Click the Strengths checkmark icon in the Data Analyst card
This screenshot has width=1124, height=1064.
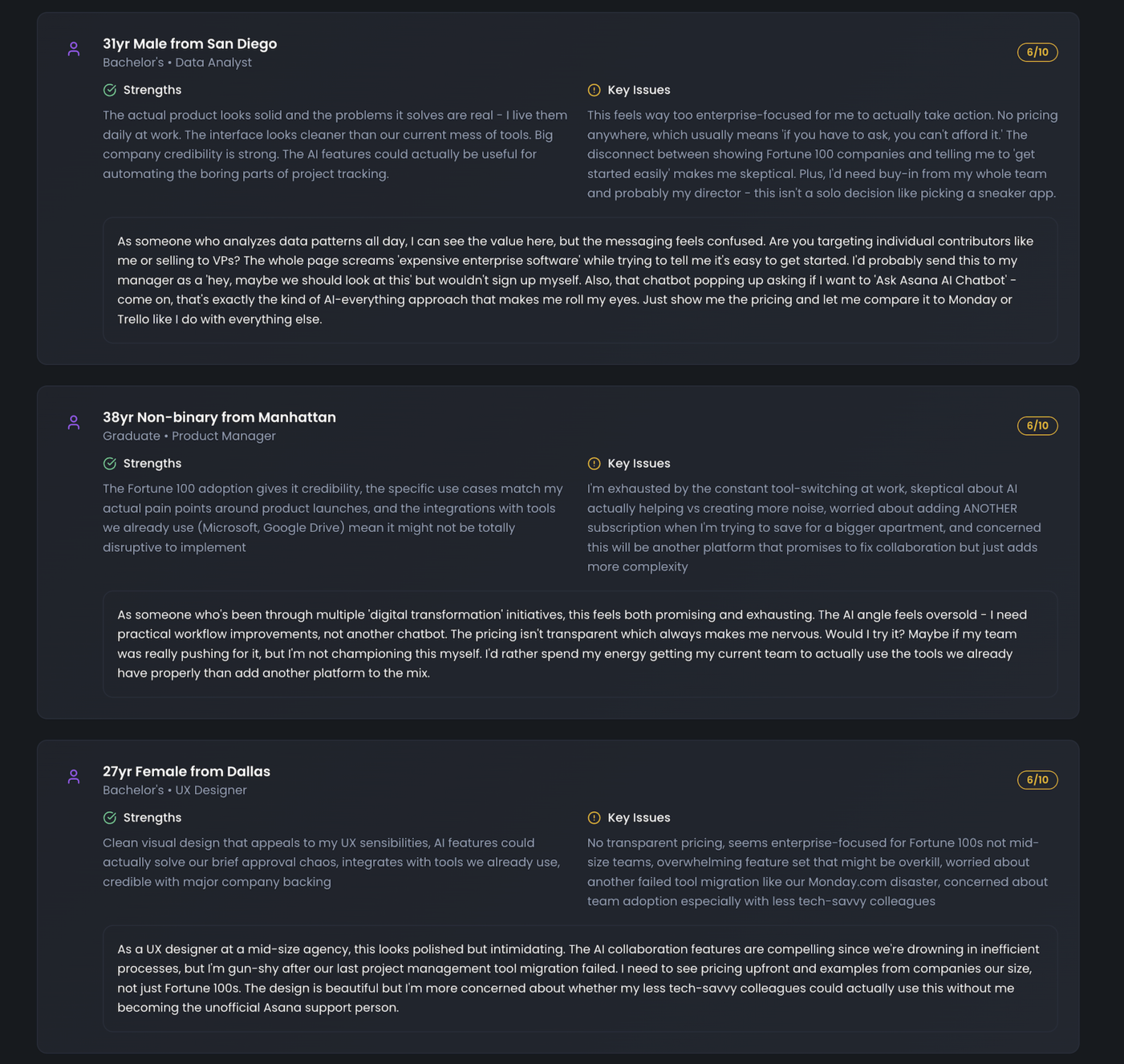(110, 90)
